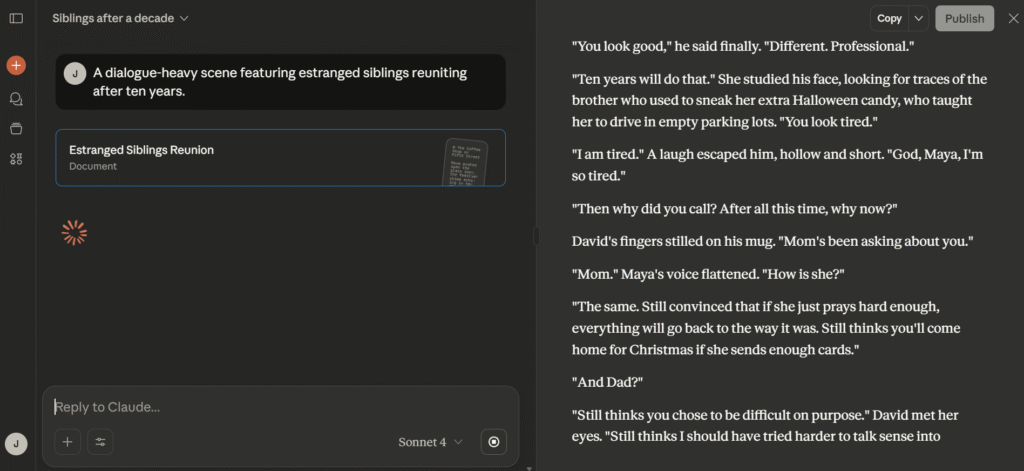
Task: Open the user avatar J at bottom left
Action: click(16, 444)
